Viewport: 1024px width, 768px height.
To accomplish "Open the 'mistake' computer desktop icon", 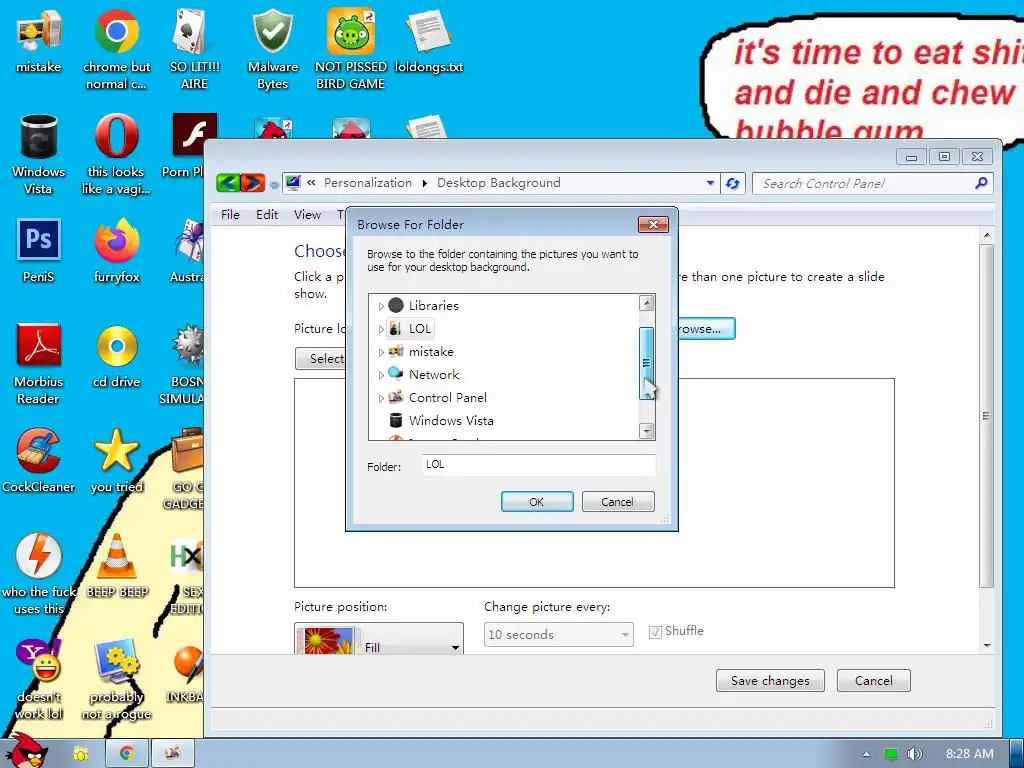I will tap(39, 40).
